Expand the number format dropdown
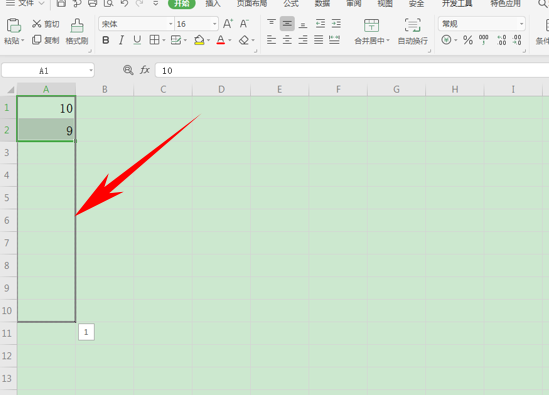 521,24
